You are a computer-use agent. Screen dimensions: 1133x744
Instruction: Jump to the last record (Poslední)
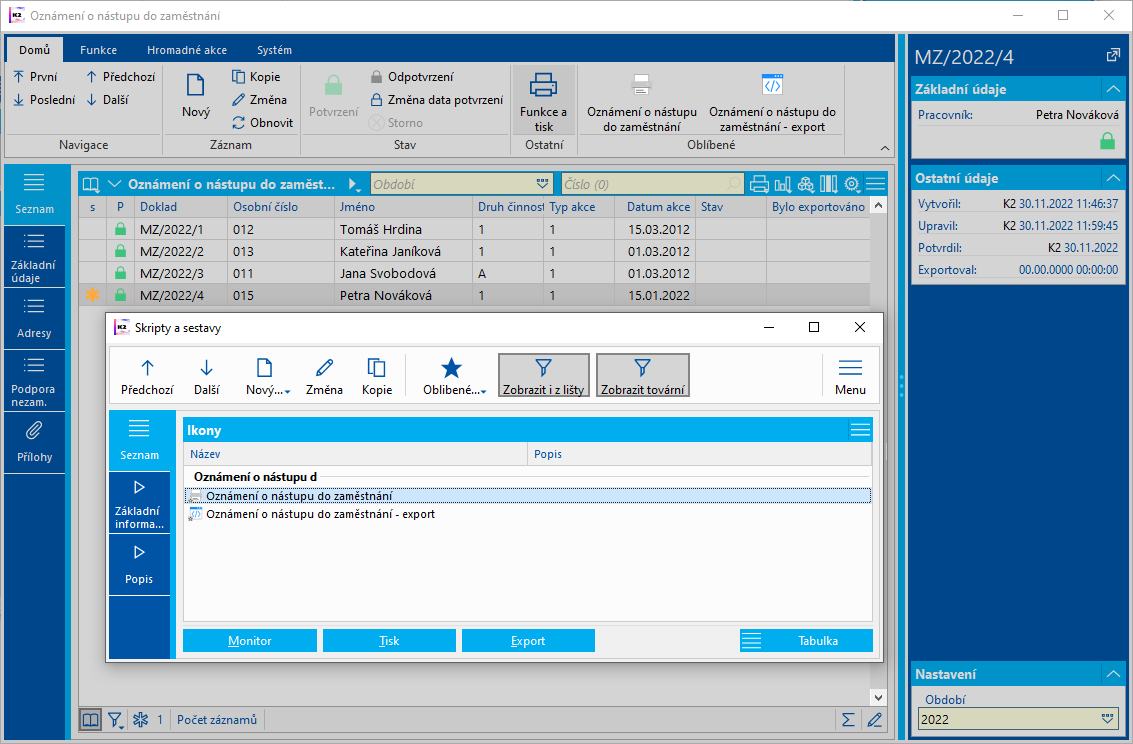pos(44,100)
